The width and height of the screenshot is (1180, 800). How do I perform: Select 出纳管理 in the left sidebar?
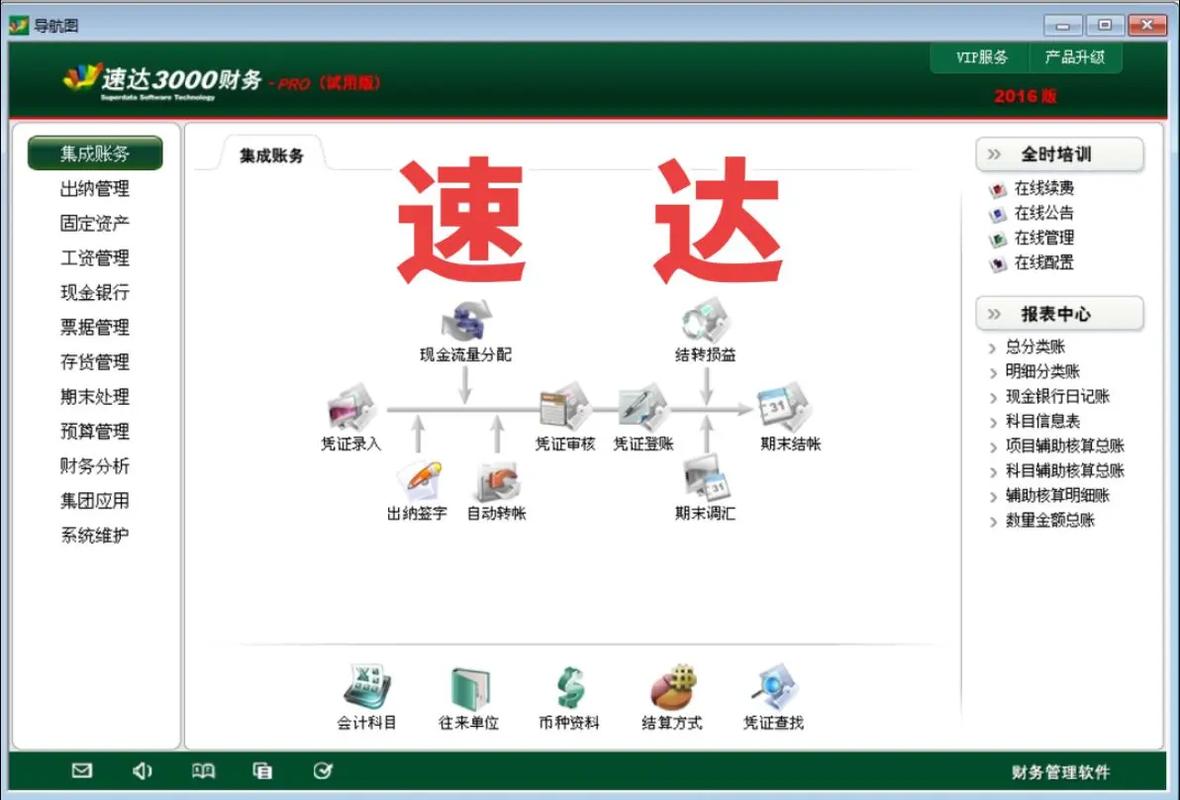[95, 189]
